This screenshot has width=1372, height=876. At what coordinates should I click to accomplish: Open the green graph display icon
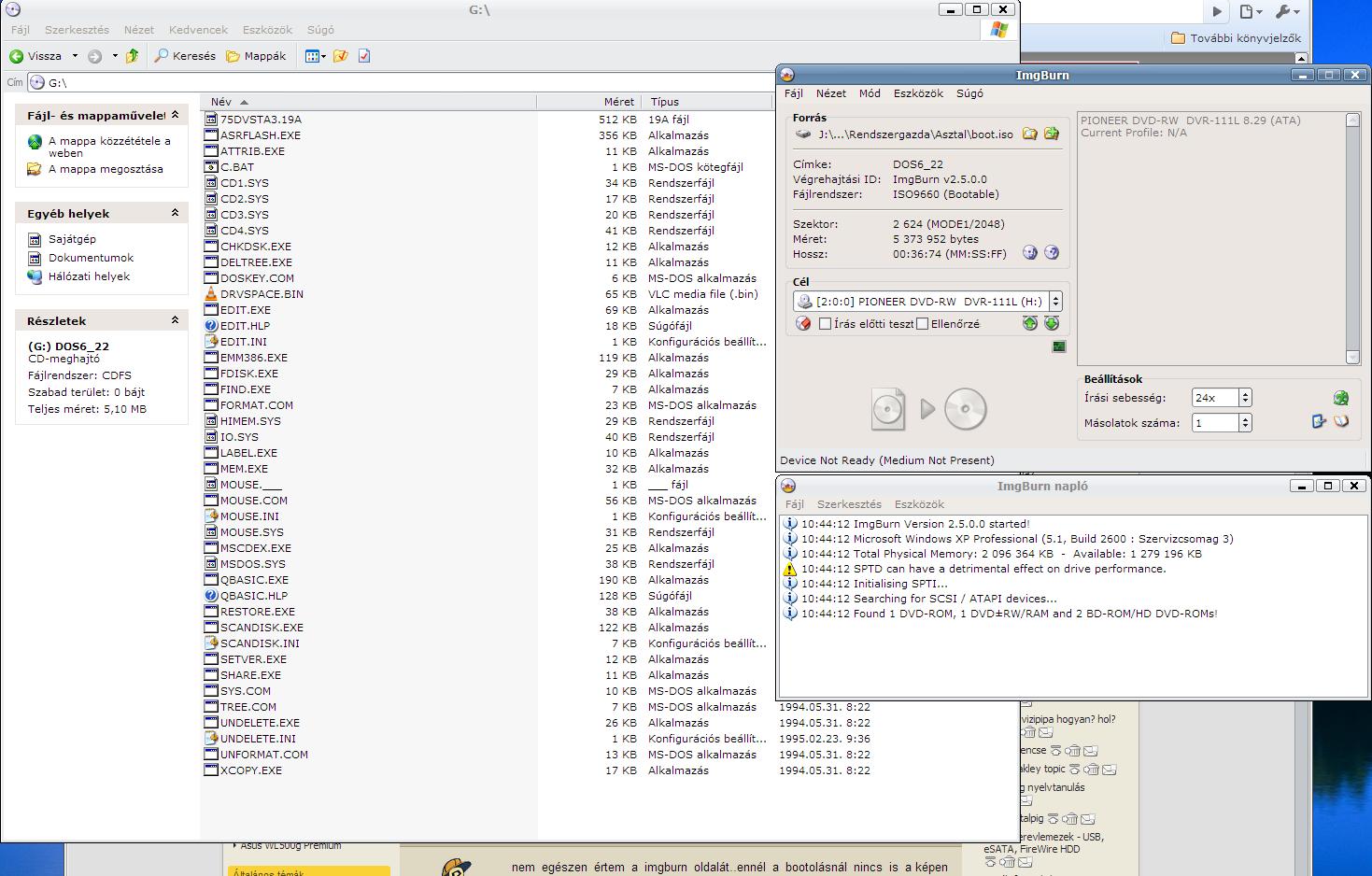[x=1058, y=346]
